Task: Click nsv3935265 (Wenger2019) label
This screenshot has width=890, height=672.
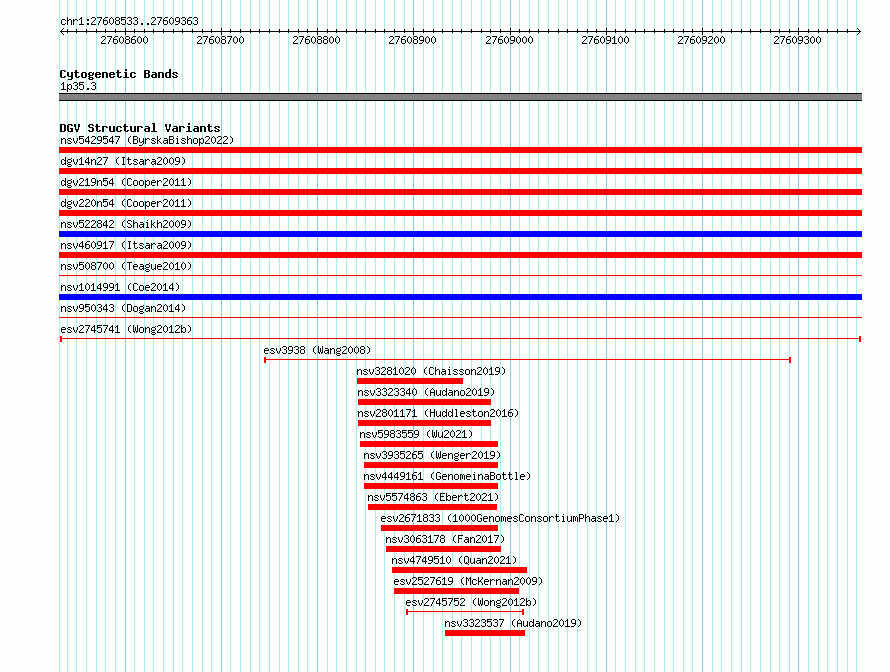Action: click(433, 455)
